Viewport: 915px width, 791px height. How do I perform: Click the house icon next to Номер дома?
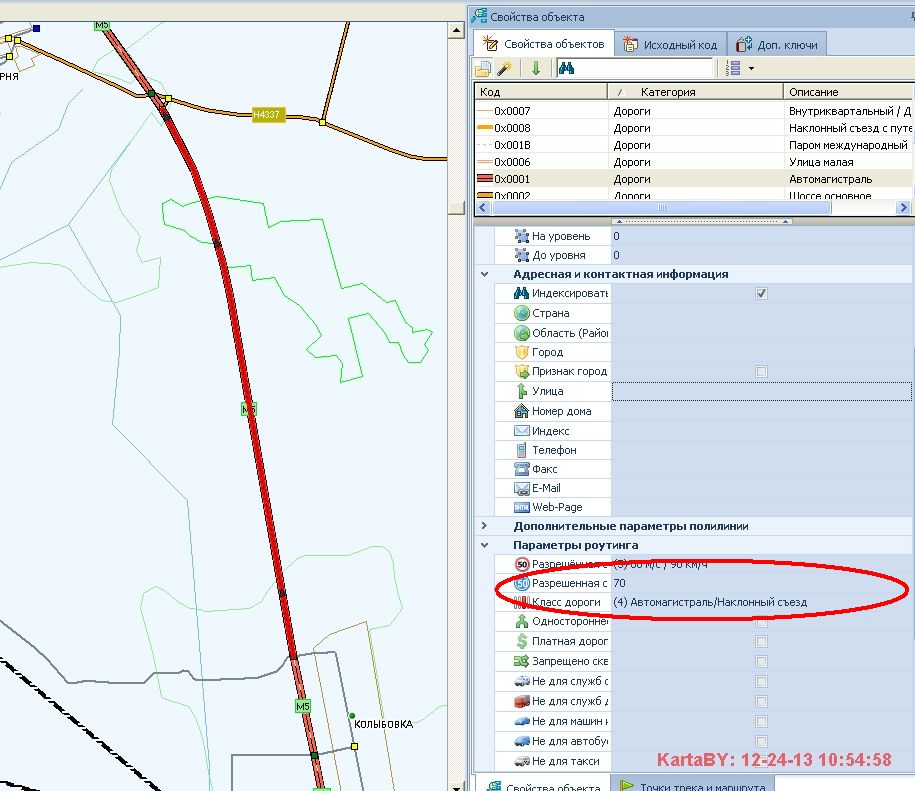pyautogui.click(x=521, y=411)
